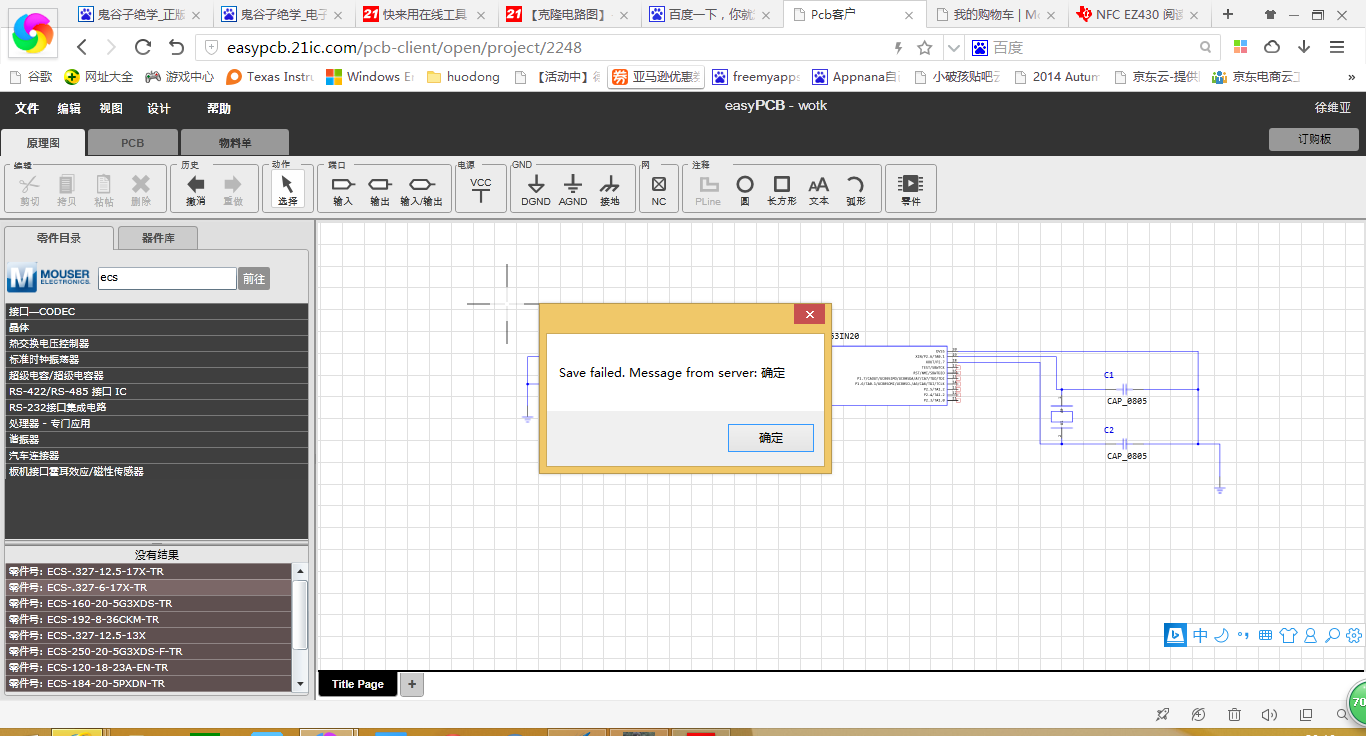Click the IME soft keyboard icon
This screenshot has width=1366, height=736.
point(1265,635)
